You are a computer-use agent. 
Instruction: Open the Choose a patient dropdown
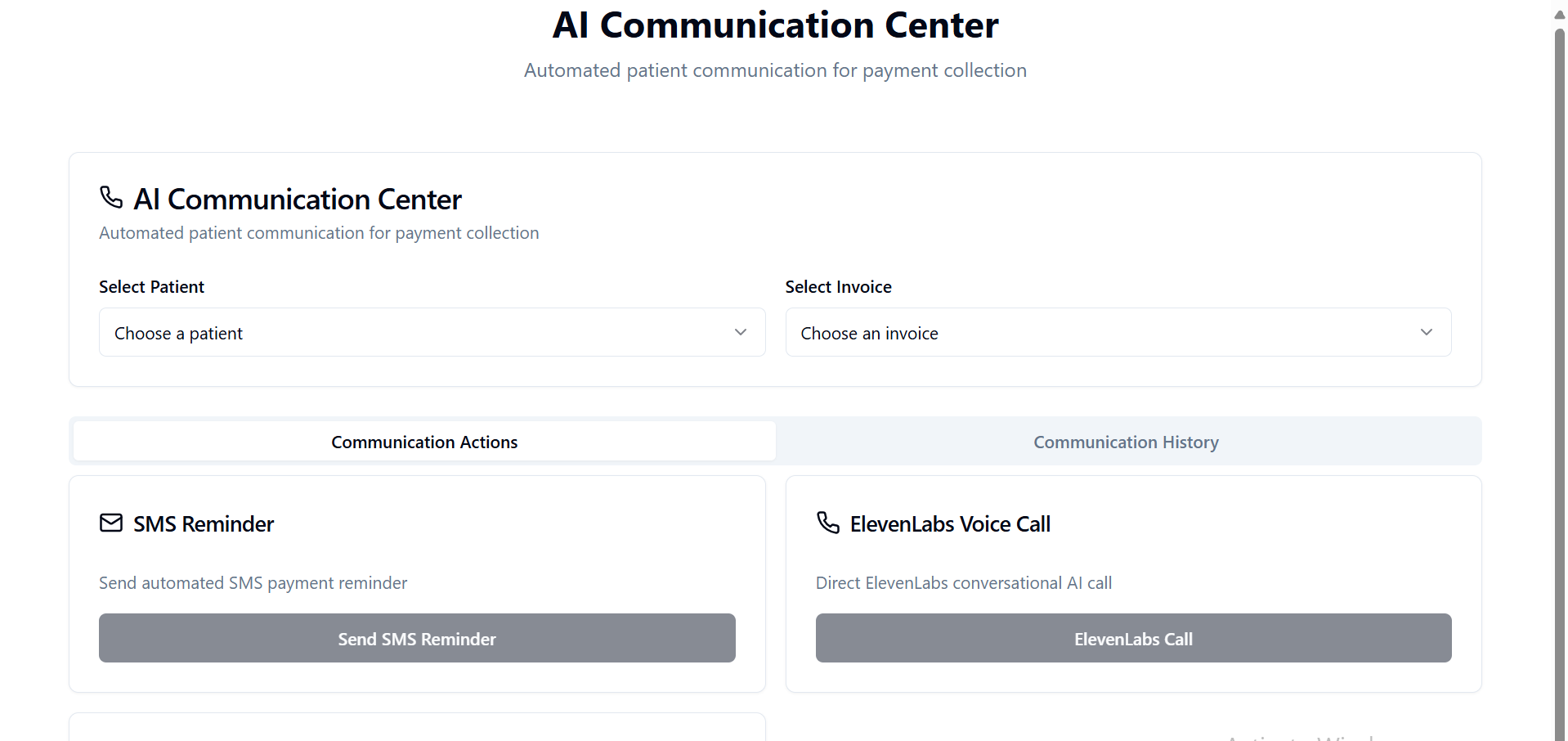(432, 332)
